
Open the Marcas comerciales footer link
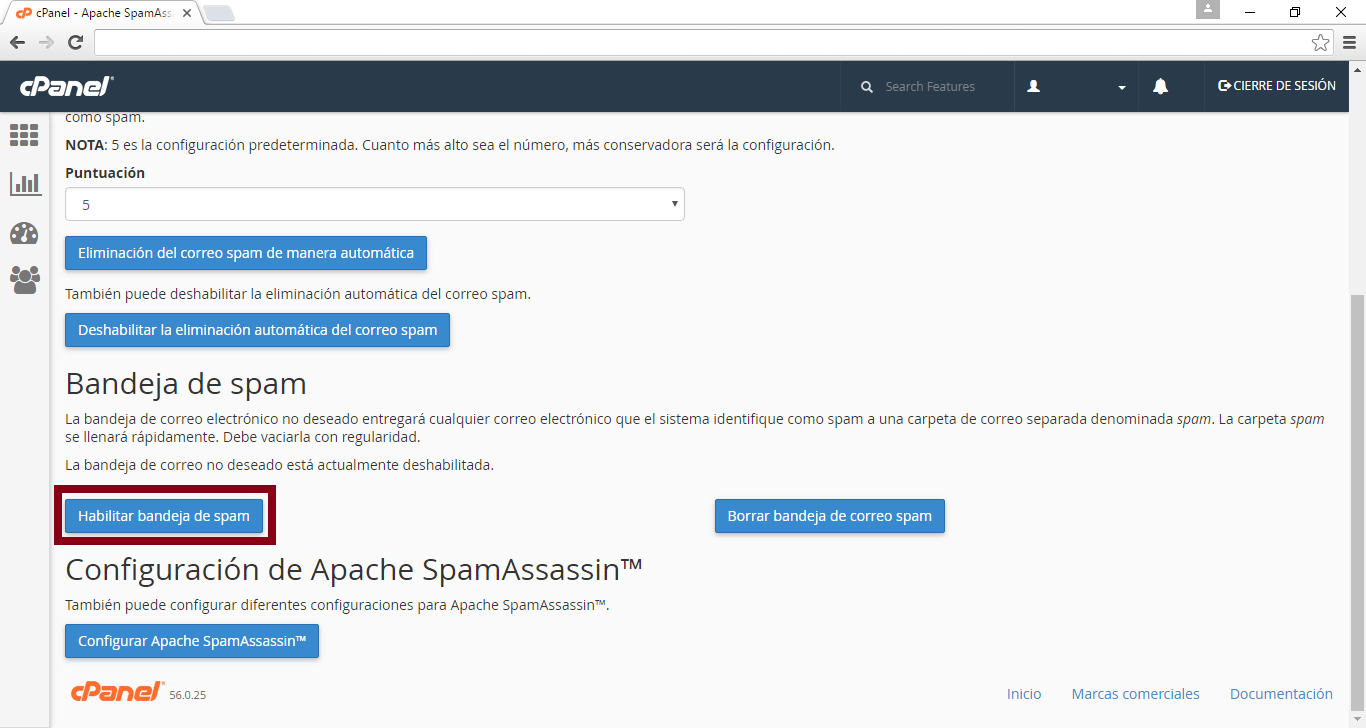pos(1135,694)
